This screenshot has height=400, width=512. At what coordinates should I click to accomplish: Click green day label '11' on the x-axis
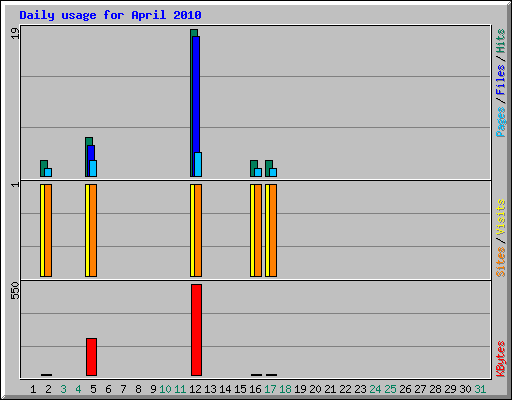(180, 389)
